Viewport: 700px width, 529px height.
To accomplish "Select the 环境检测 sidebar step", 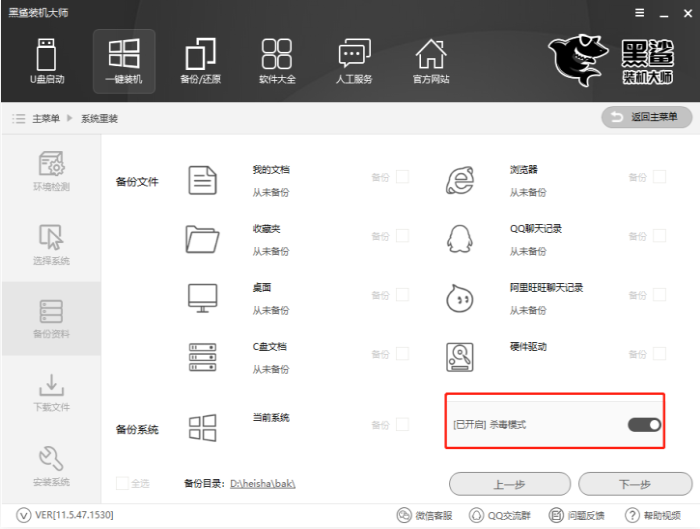I will [x=52, y=171].
